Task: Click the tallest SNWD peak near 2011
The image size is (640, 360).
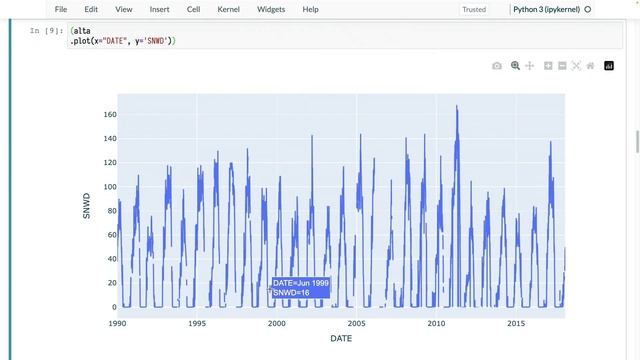Action: point(457,107)
